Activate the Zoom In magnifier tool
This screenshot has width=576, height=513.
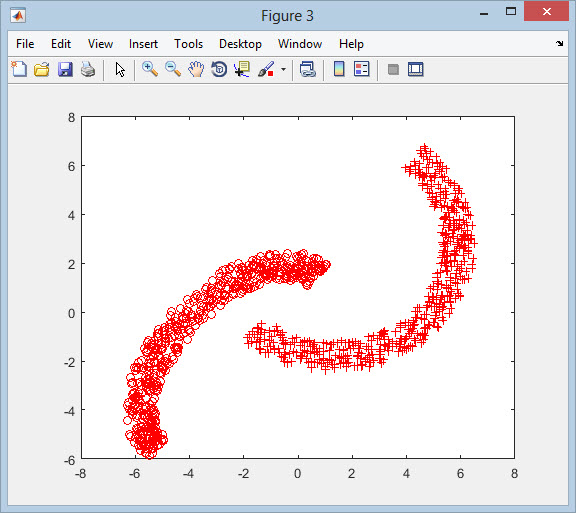pyautogui.click(x=150, y=69)
